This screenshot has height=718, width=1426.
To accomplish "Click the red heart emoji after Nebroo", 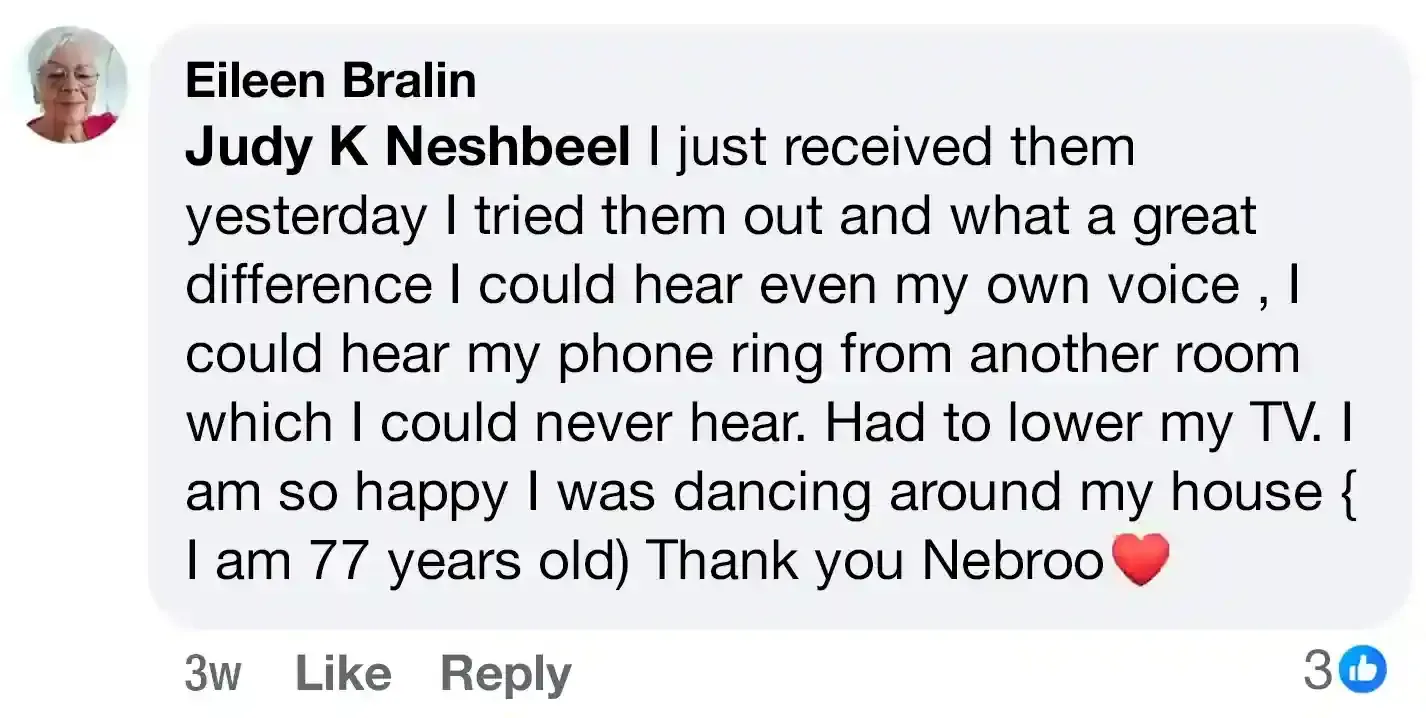I will 1140,560.
